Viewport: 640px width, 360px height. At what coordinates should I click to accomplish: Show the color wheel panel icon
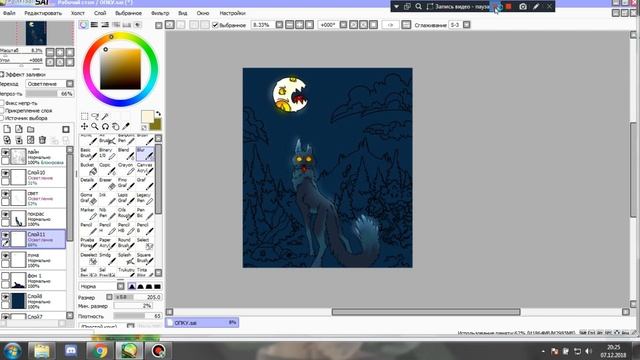(84, 25)
